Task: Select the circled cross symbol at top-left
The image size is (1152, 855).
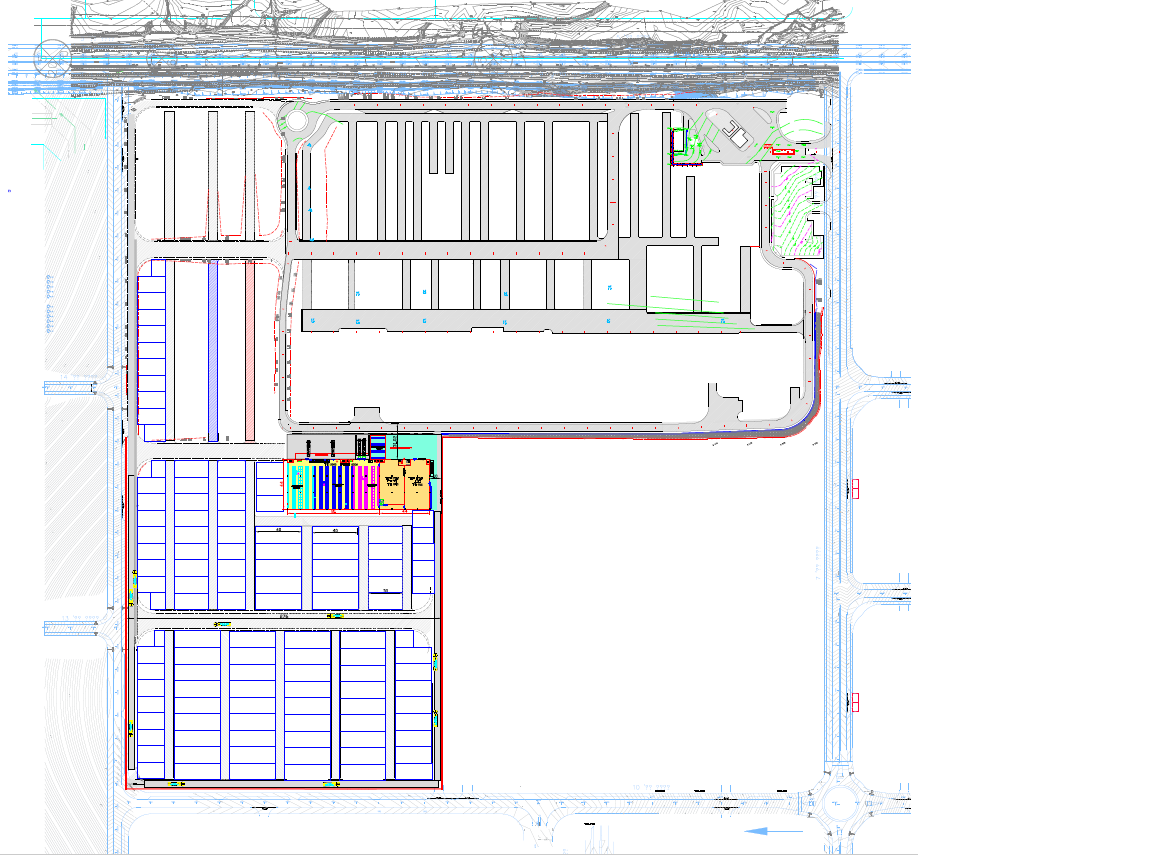Action: coord(49,56)
